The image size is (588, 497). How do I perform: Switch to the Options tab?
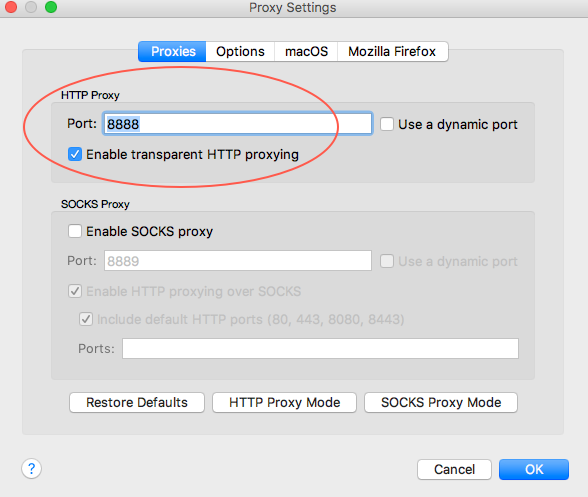tap(240, 51)
